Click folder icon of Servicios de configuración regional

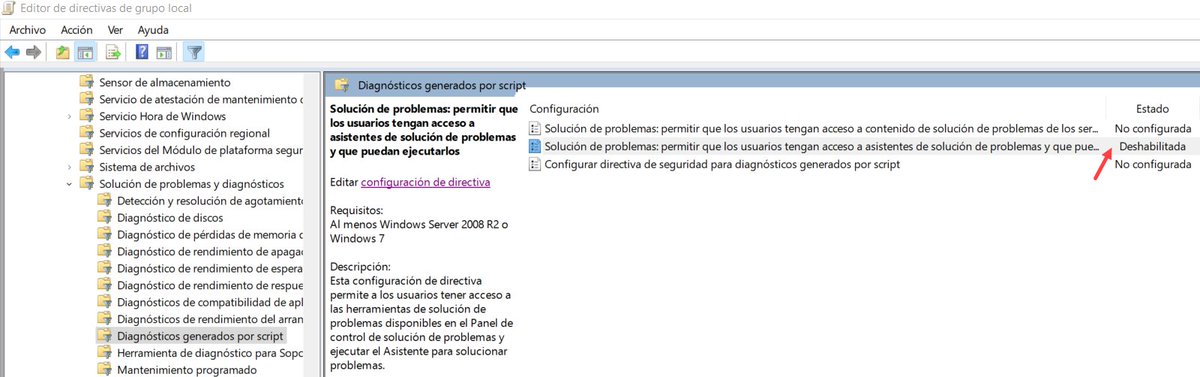(87, 133)
